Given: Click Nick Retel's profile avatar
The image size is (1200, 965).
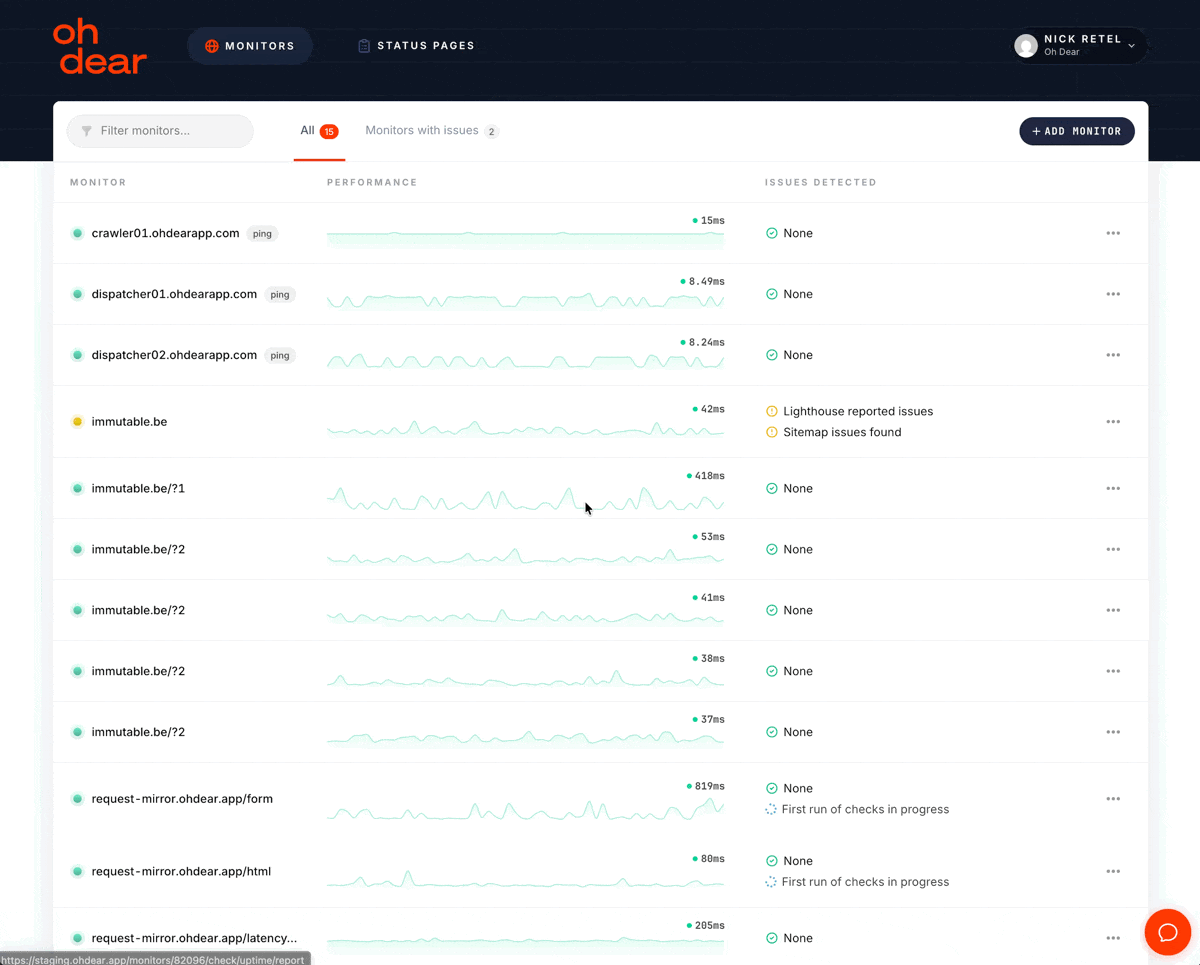Looking at the screenshot, I should [x=1025, y=45].
